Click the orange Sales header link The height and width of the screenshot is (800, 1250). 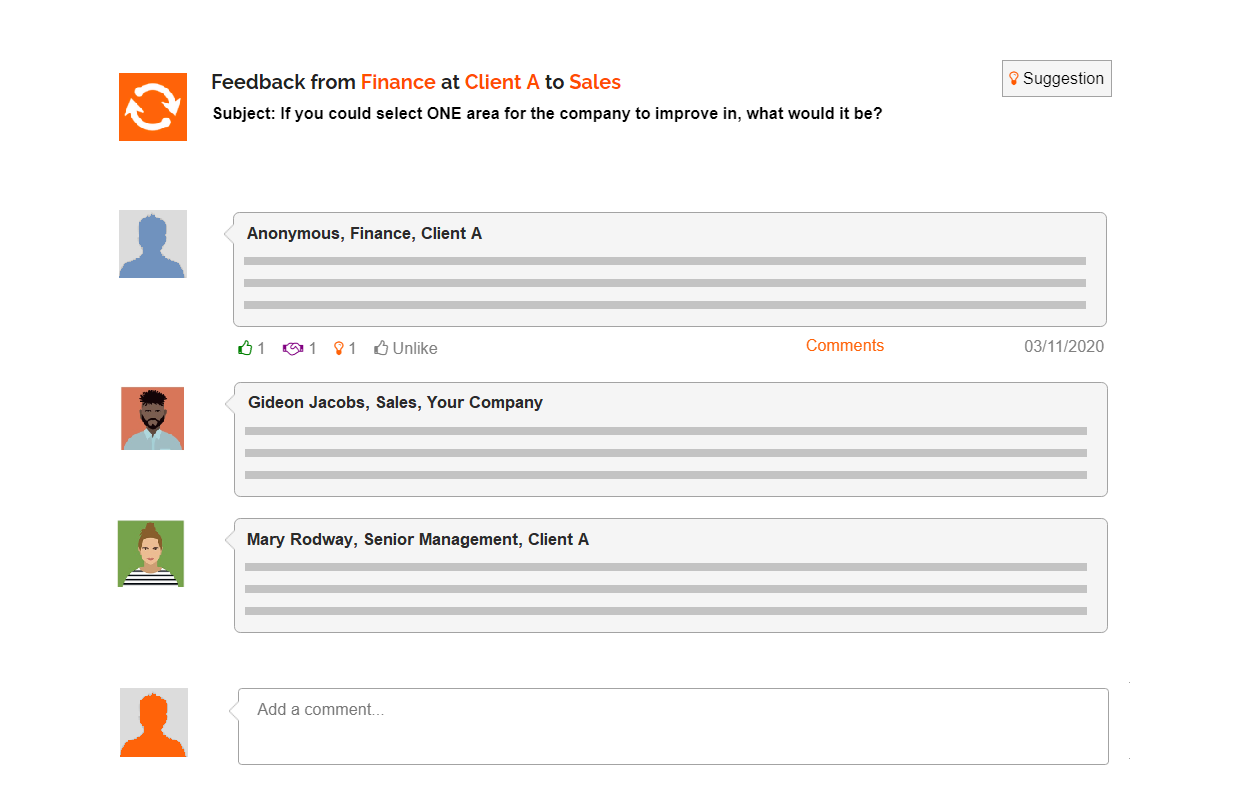pyautogui.click(x=595, y=82)
